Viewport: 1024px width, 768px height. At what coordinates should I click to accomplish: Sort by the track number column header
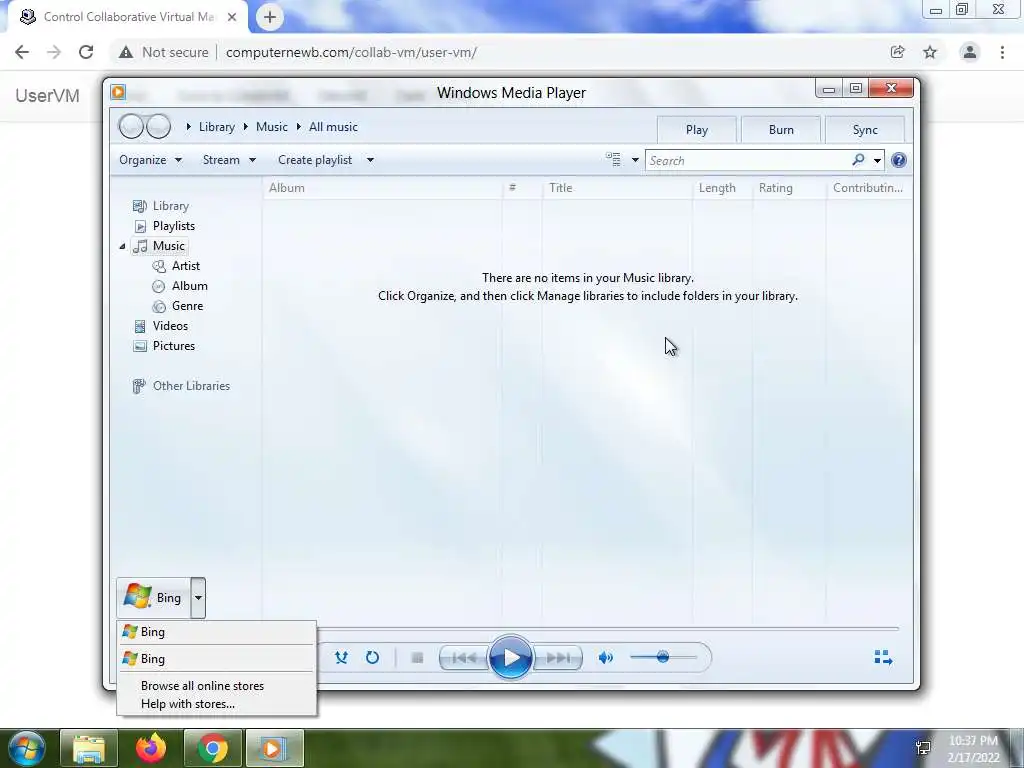[522, 188]
